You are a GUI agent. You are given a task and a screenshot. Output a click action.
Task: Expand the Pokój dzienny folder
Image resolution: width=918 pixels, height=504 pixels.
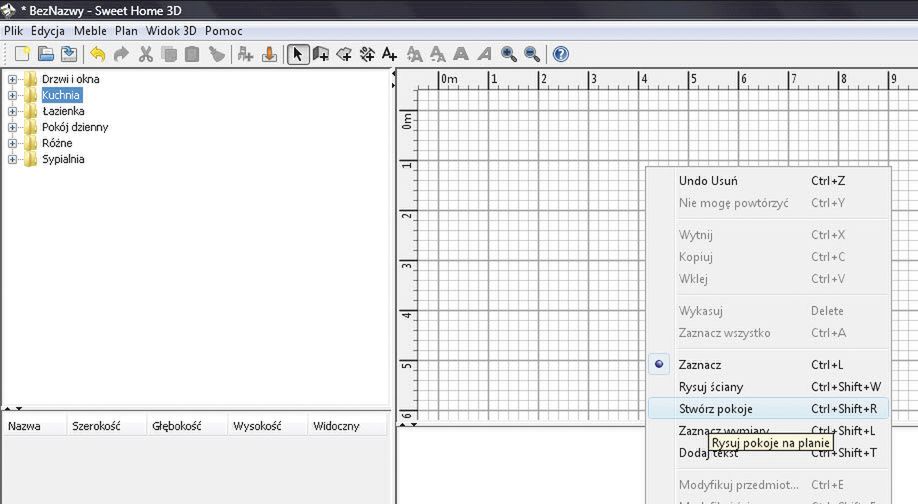[x=12, y=127]
